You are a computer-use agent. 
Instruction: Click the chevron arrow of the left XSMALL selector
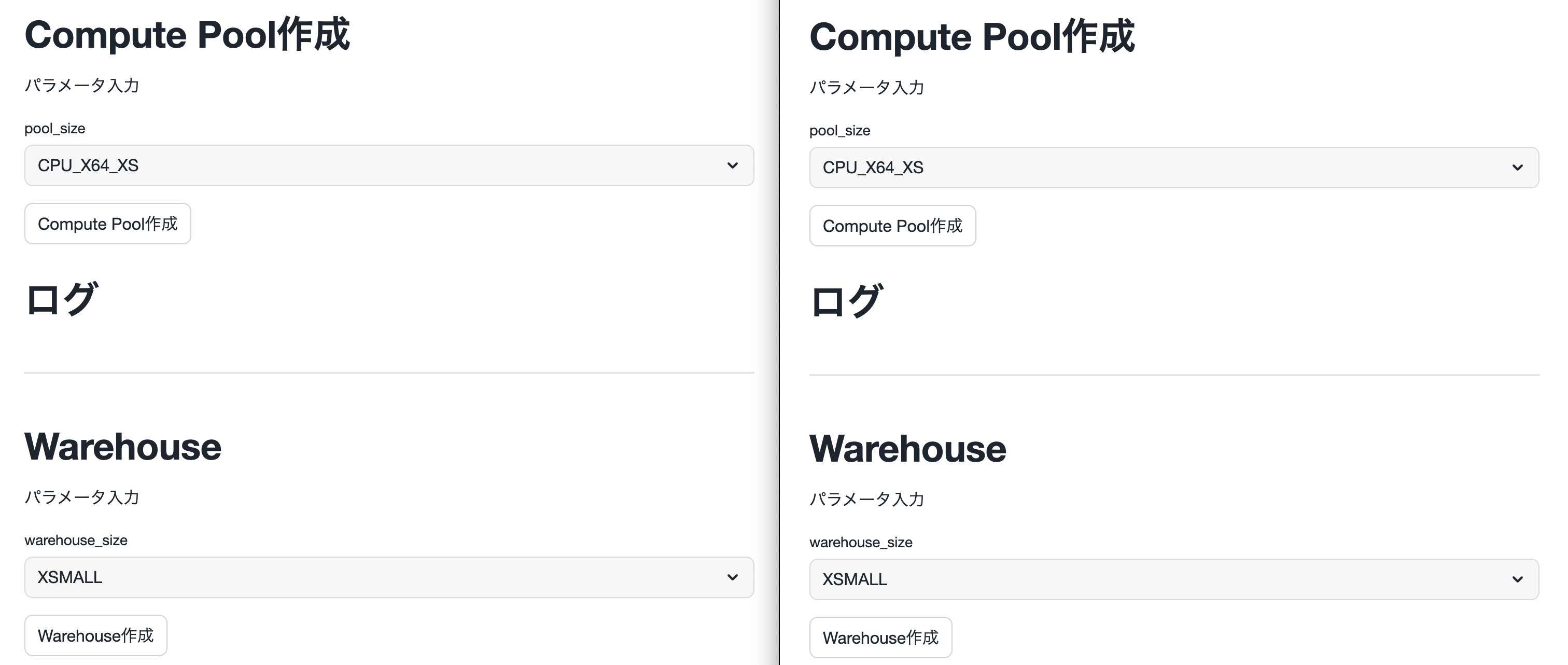coord(732,577)
